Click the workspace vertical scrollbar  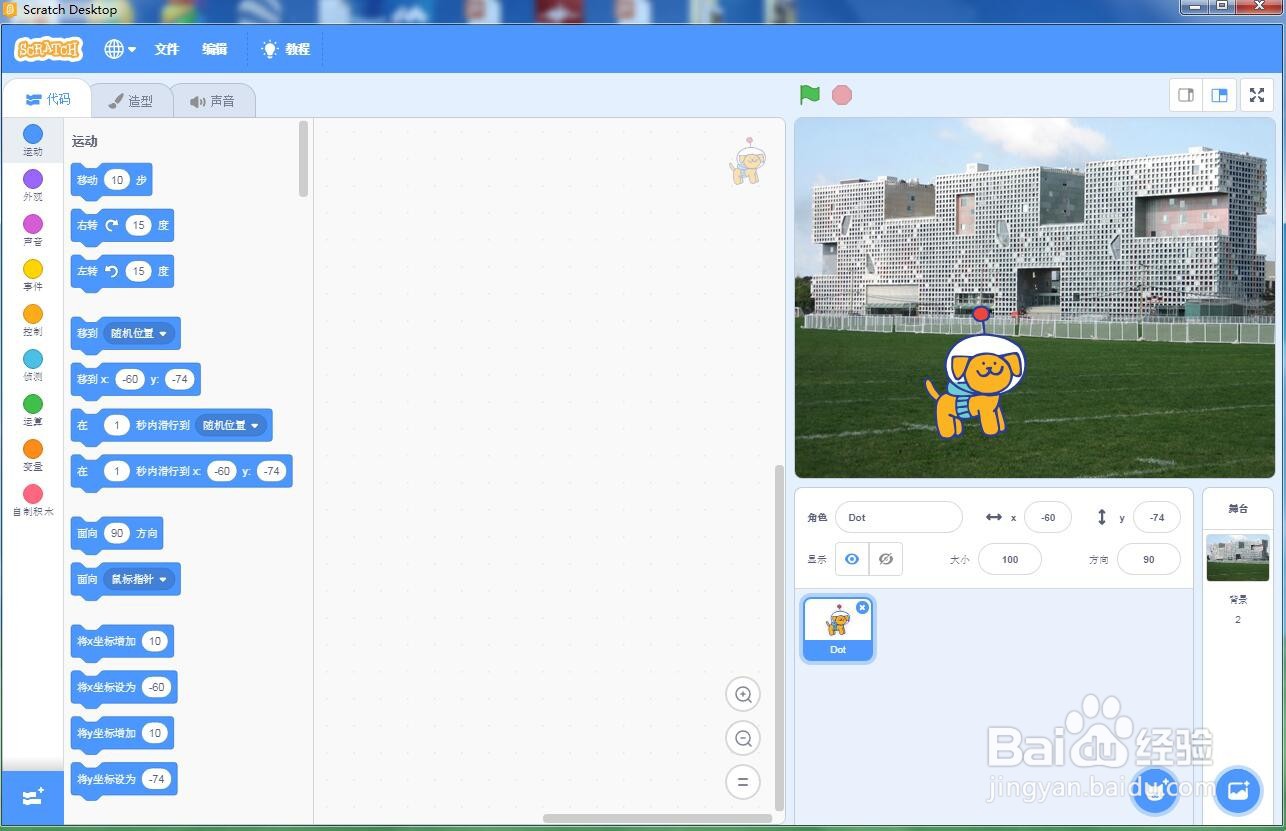tap(780, 637)
